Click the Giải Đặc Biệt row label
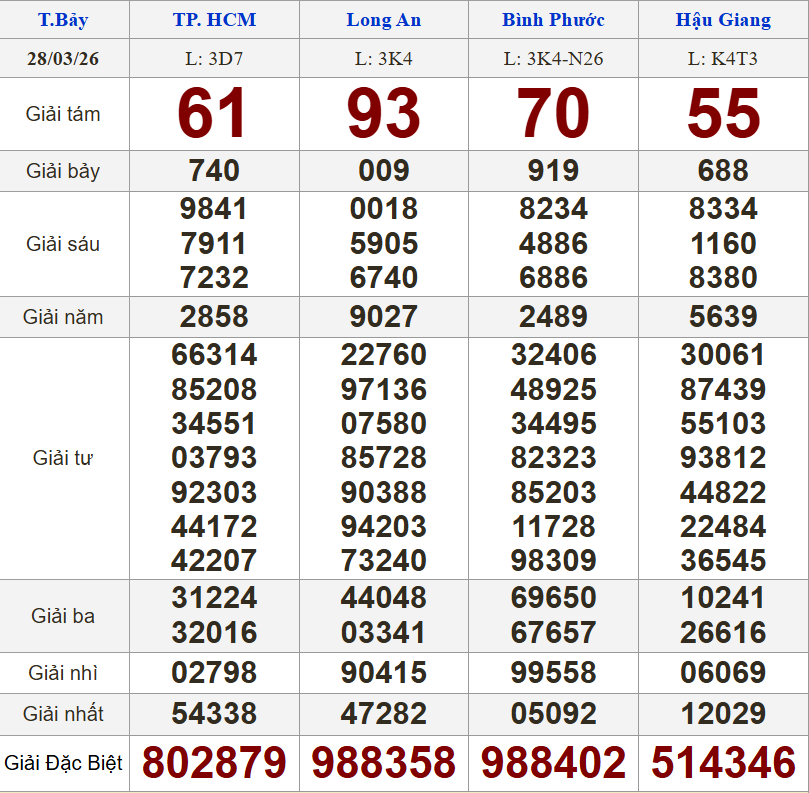The image size is (809, 793). click(x=63, y=763)
